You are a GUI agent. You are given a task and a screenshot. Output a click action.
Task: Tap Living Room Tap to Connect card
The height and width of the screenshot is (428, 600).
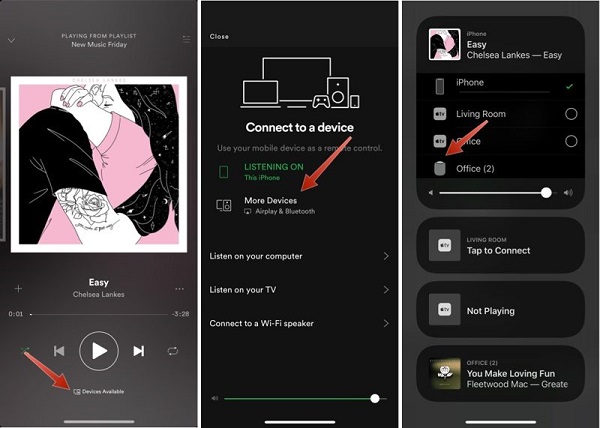500,245
